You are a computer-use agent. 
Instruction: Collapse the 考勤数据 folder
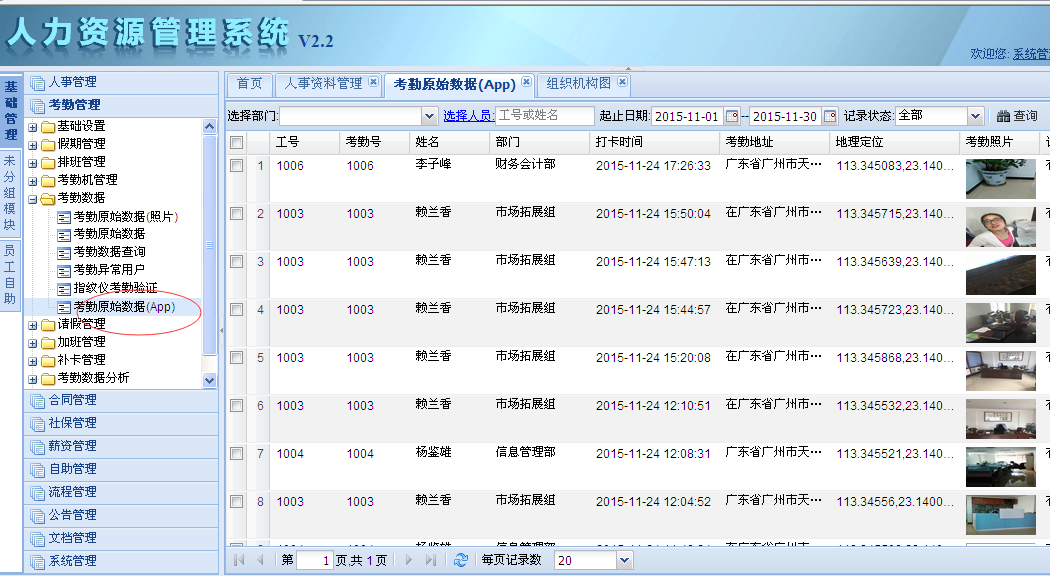[x=33, y=199]
